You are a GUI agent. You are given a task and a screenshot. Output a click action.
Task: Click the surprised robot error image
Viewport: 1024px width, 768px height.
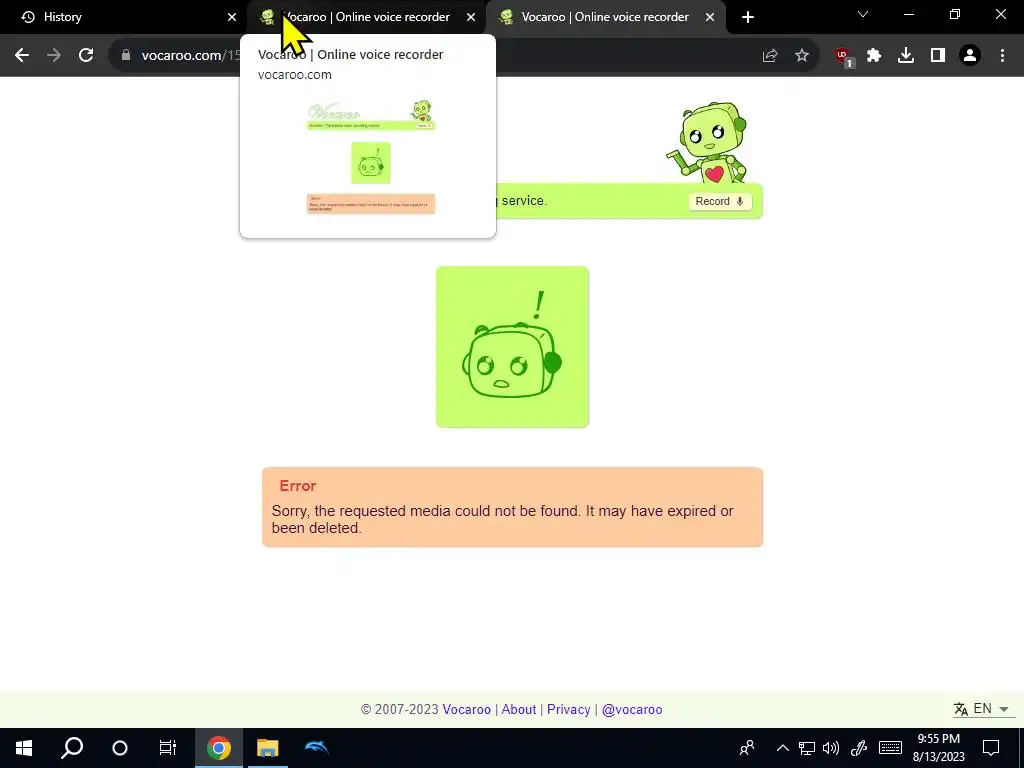(x=513, y=347)
